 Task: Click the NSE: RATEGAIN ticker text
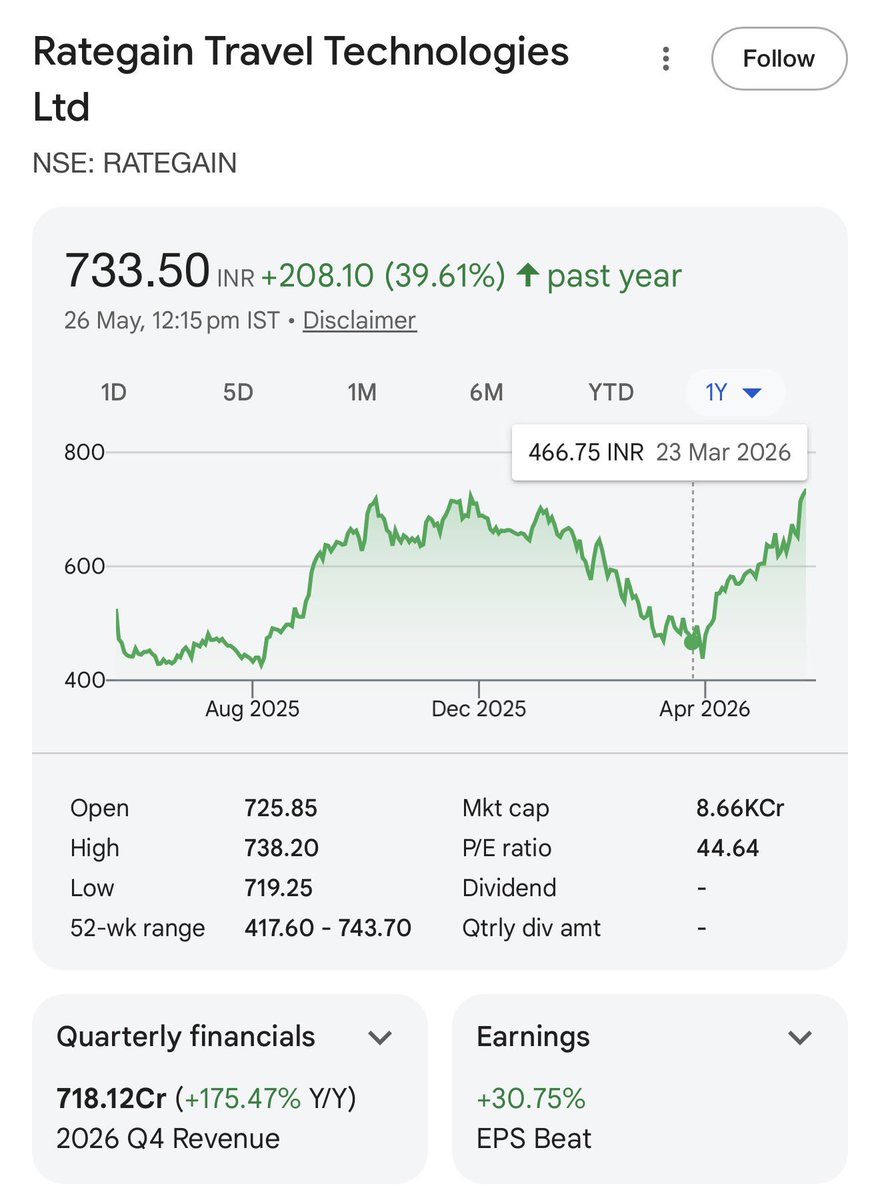coord(135,163)
